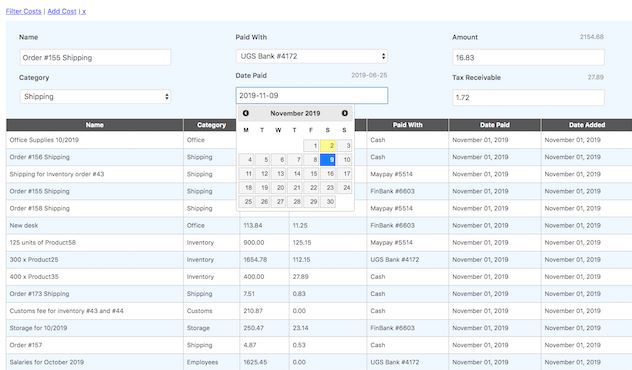This screenshot has height=370, width=632.
Task: Select day 9 highlighted in calendar
Action: pyautogui.click(x=328, y=160)
